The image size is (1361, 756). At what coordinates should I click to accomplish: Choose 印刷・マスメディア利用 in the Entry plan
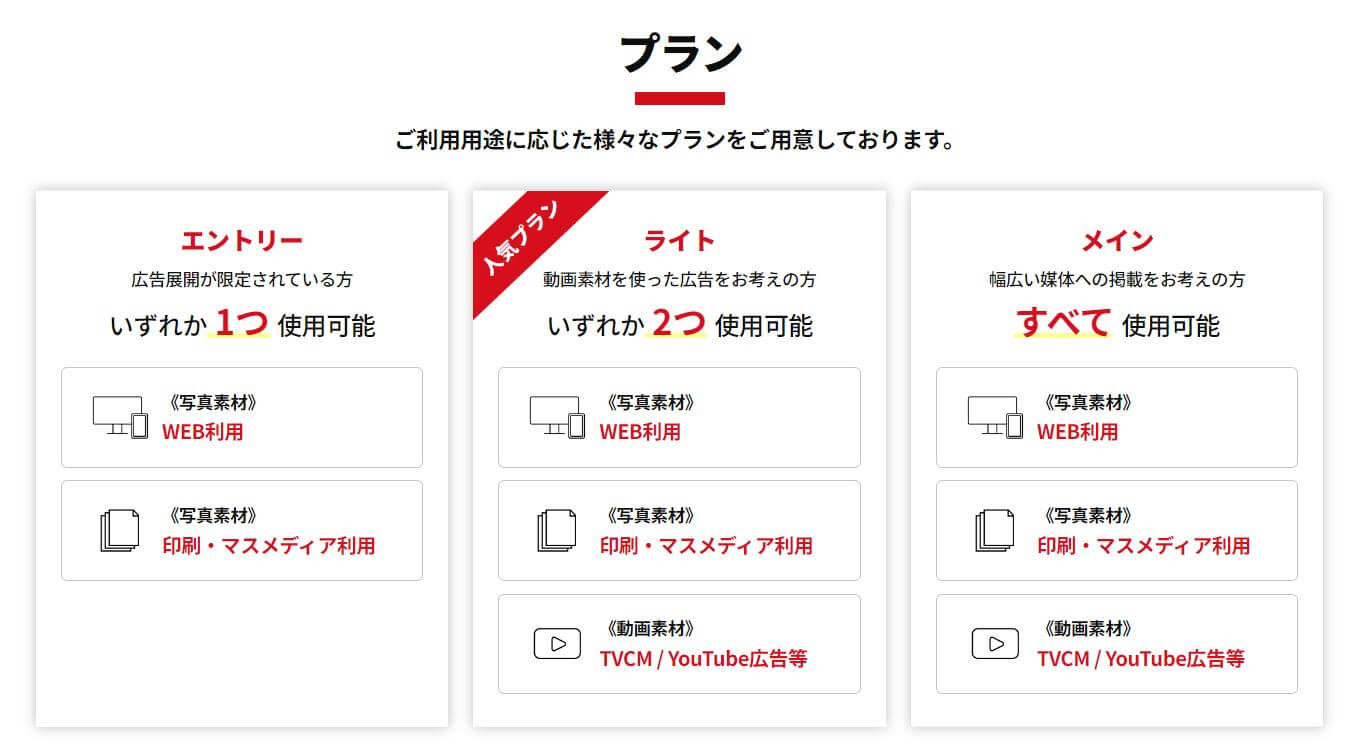tap(269, 546)
